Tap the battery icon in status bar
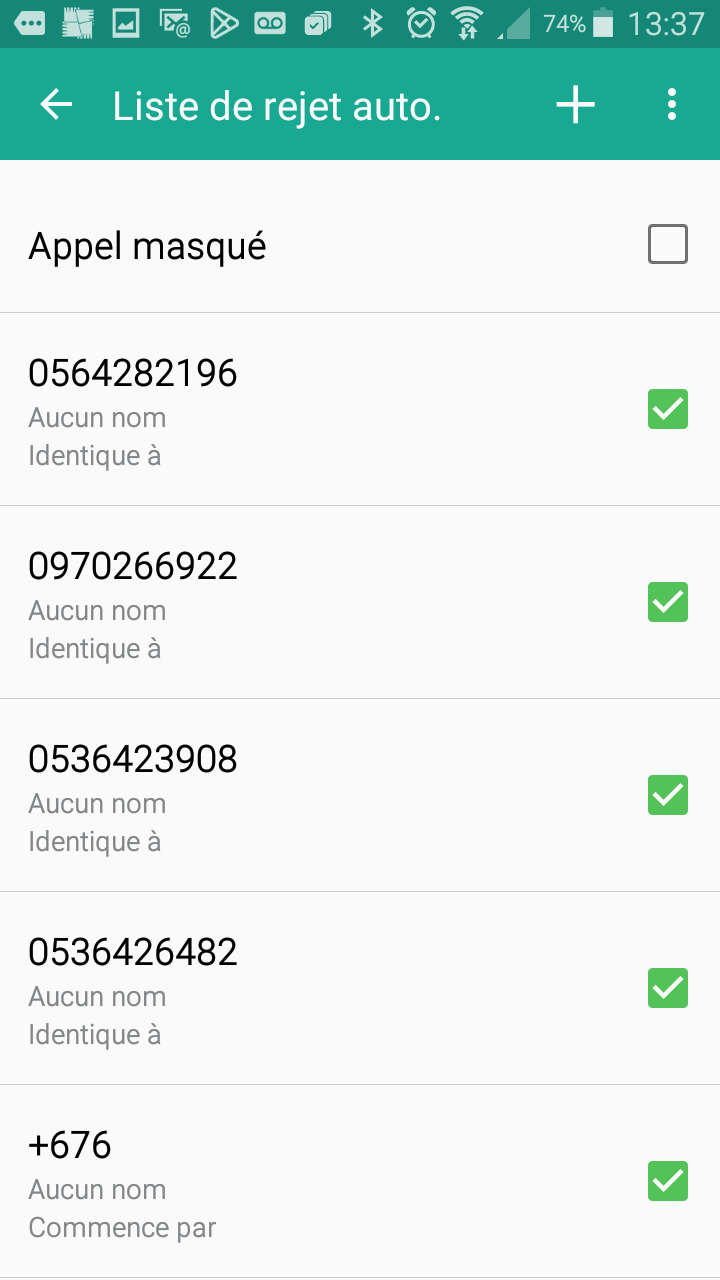 point(603,23)
